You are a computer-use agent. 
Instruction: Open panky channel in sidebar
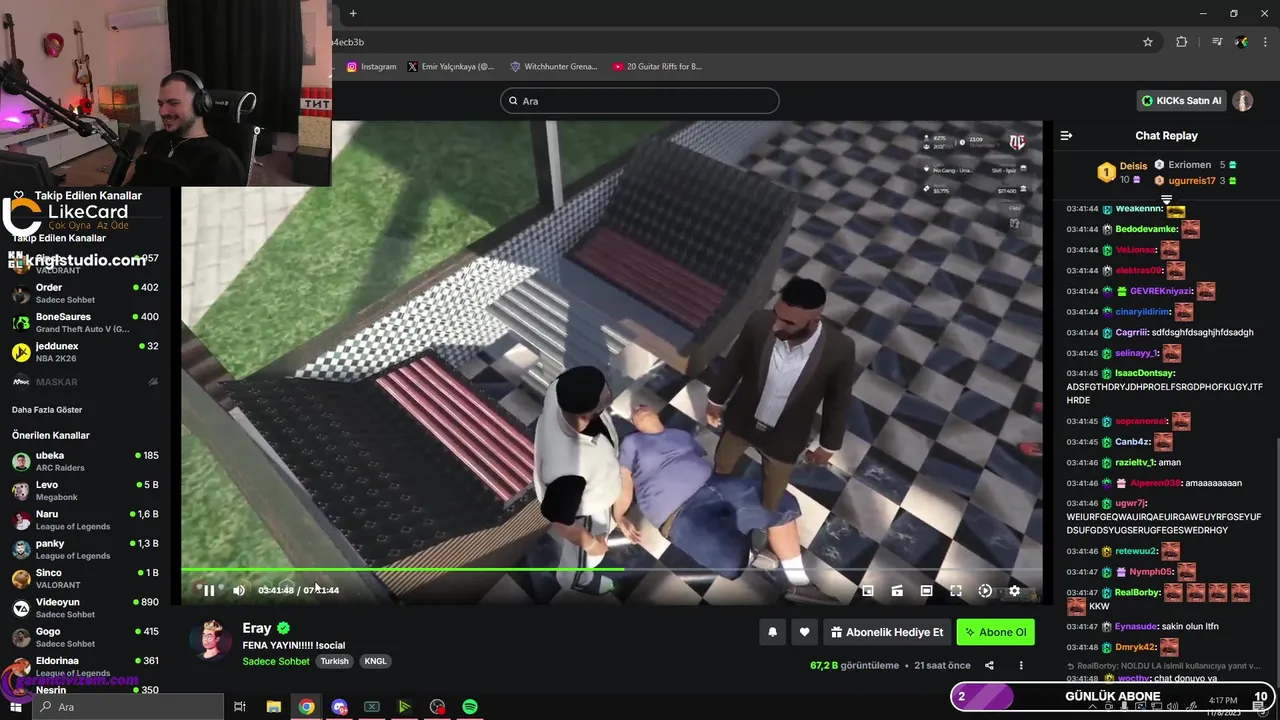pyautogui.click(x=85, y=549)
